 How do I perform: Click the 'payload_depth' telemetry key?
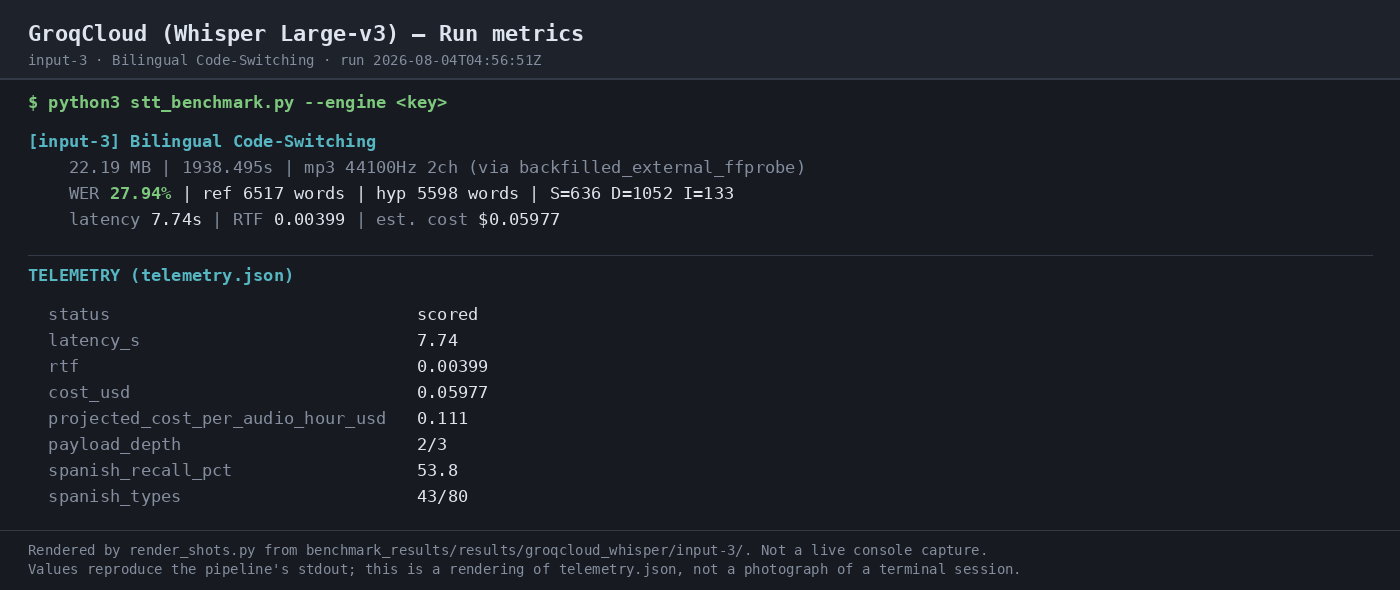[115, 445]
